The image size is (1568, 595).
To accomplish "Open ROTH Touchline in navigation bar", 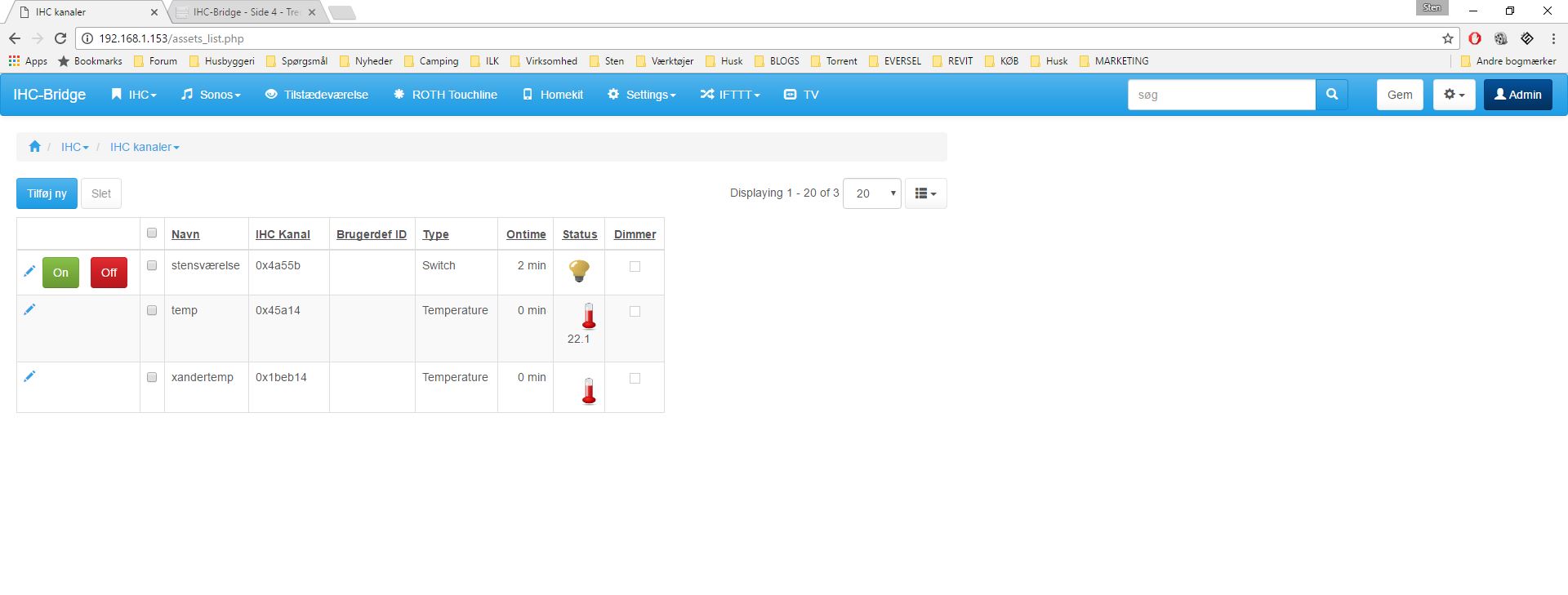I will pyautogui.click(x=445, y=95).
